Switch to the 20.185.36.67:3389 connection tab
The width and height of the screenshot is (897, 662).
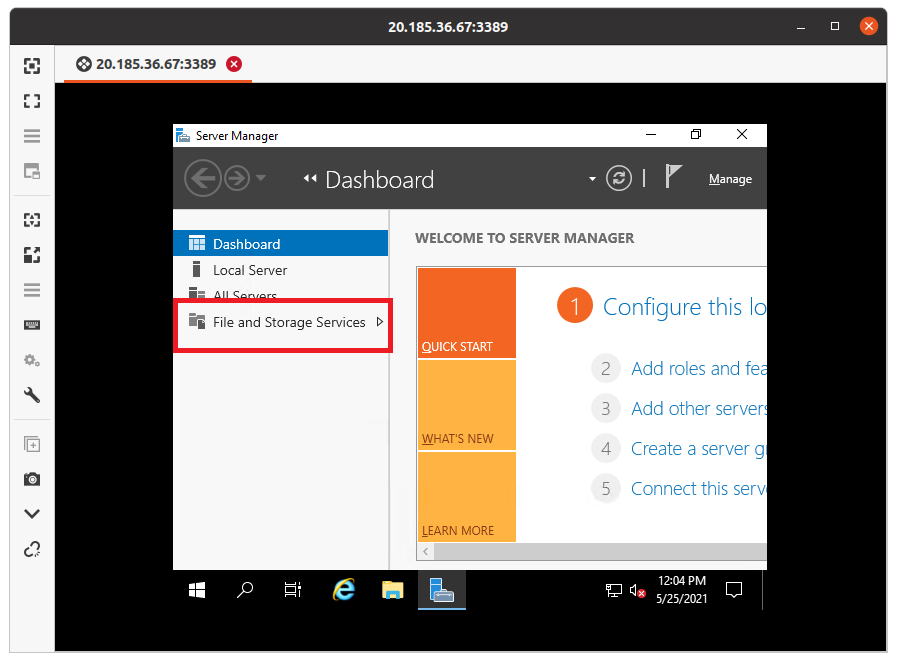click(155, 62)
